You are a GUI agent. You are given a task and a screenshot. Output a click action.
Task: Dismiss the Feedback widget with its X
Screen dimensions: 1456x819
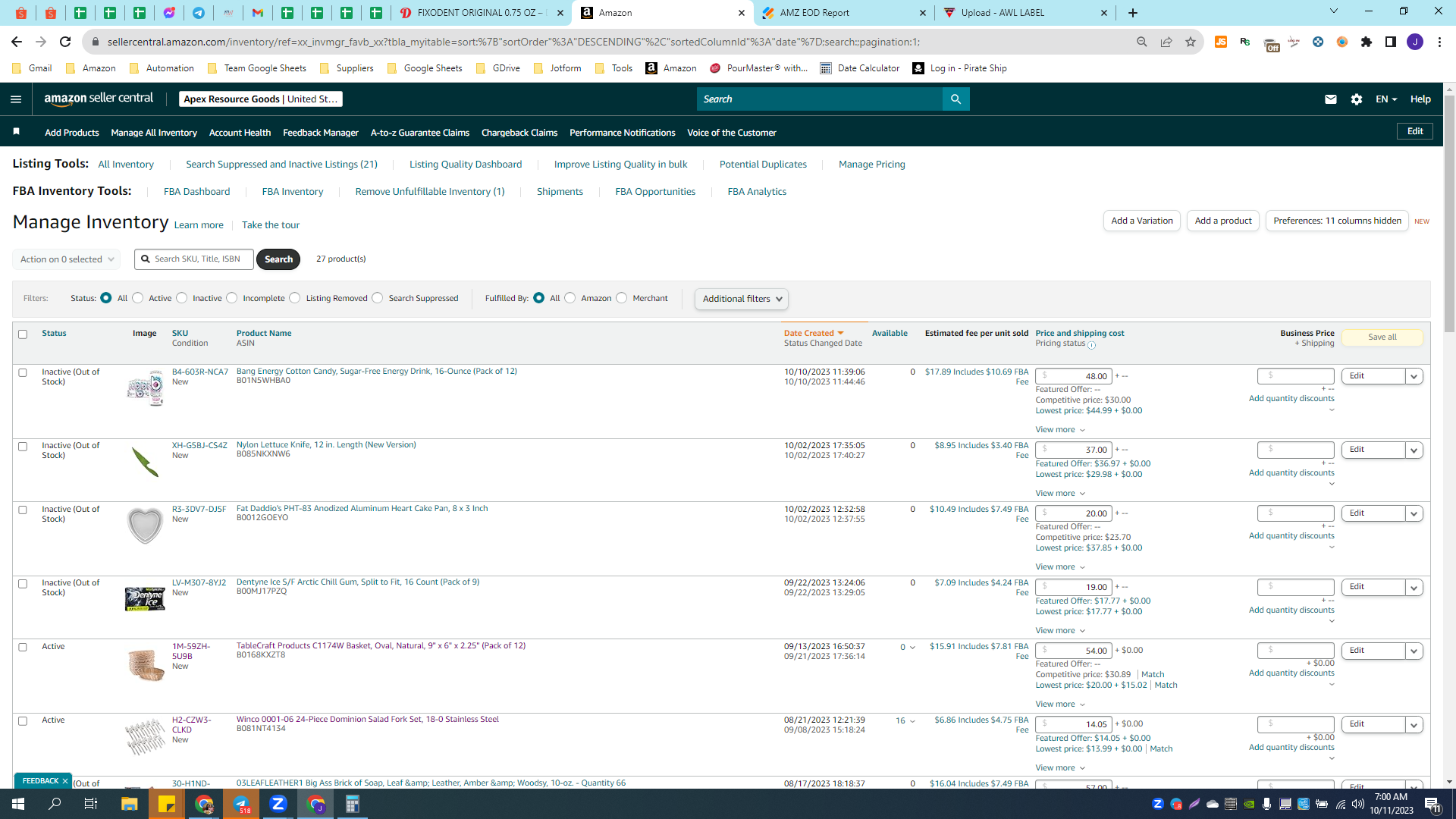tap(65, 780)
